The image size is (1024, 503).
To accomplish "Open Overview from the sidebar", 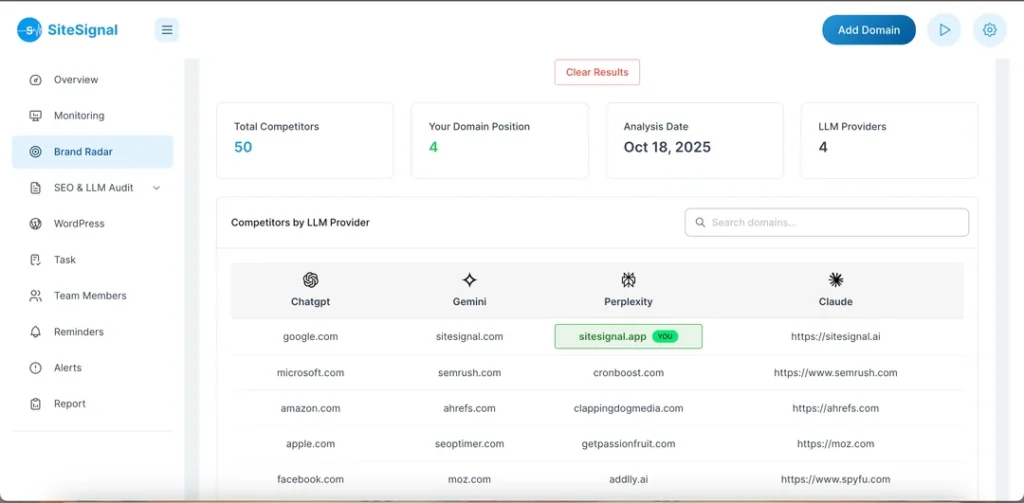I will 76,80.
